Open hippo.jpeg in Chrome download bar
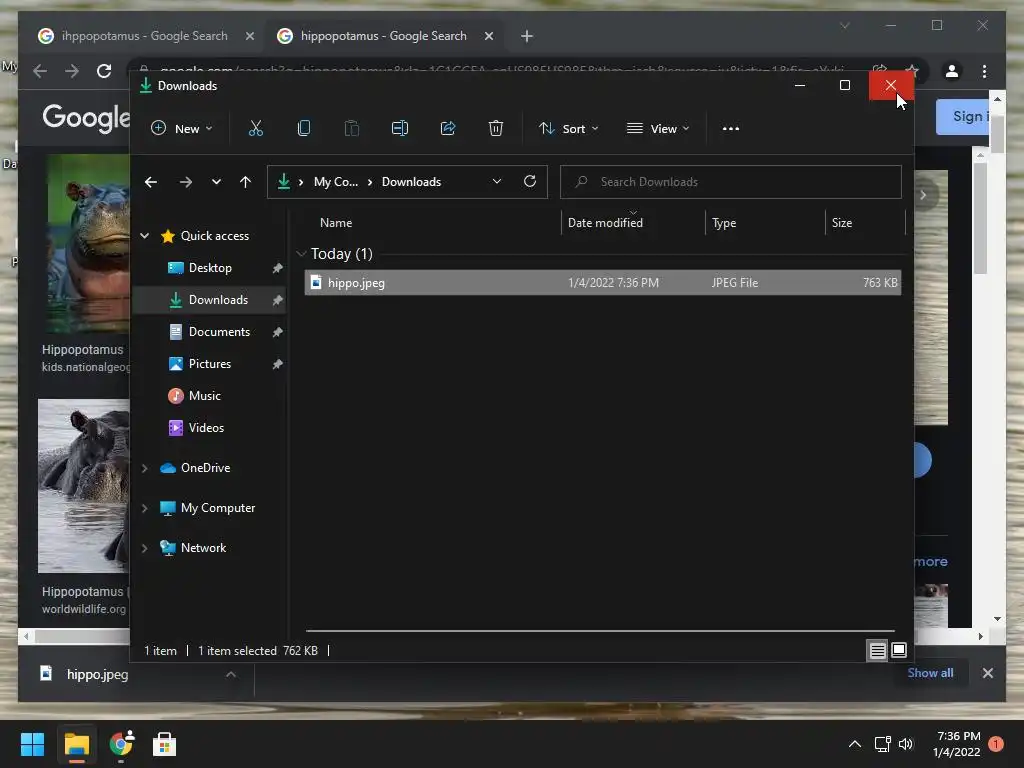This screenshot has width=1024, height=768. (97, 674)
